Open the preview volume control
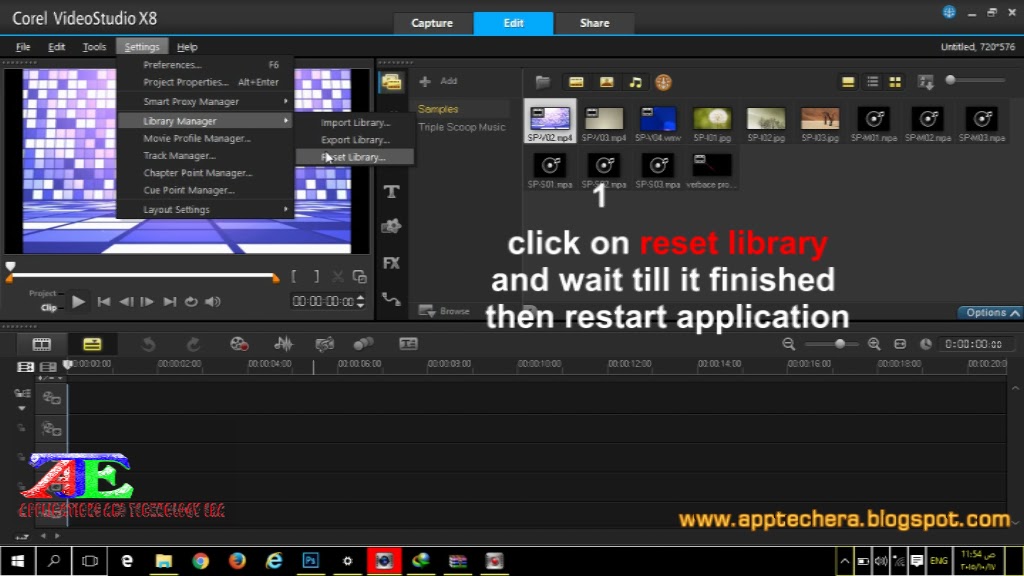 pyautogui.click(x=213, y=302)
